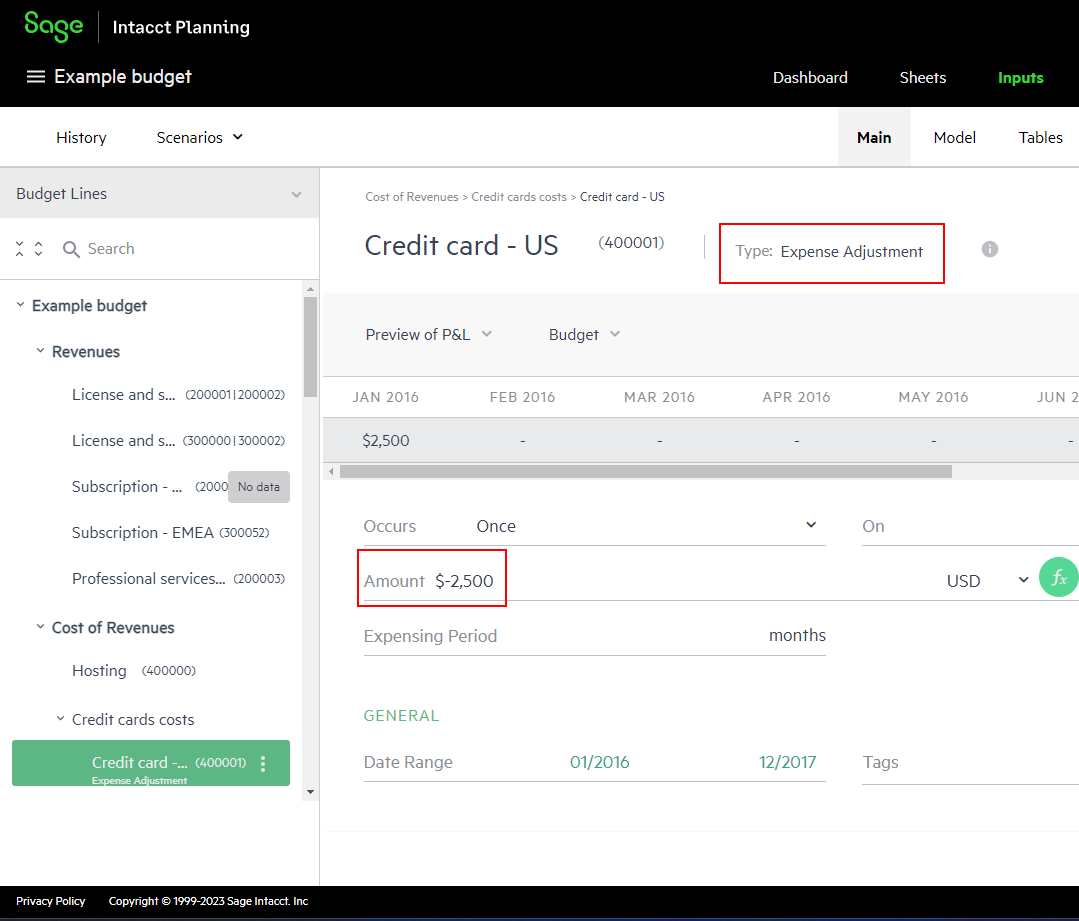Open the three-dot menu on Credit card row
This screenshot has width=1079, height=921.
click(x=263, y=763)
